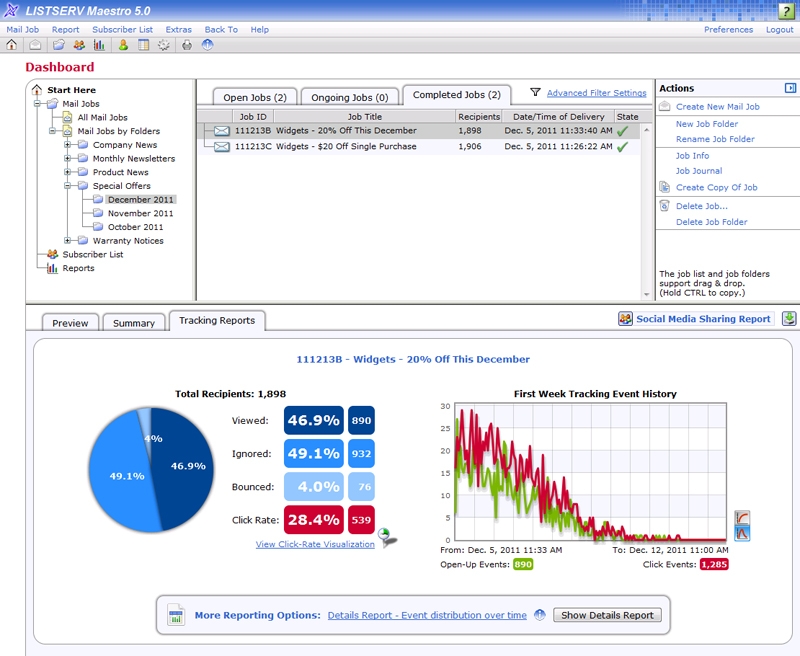Click the Delete Job trash icon
Viewport: 800px width, 656px height.
[x=664, y=206]
